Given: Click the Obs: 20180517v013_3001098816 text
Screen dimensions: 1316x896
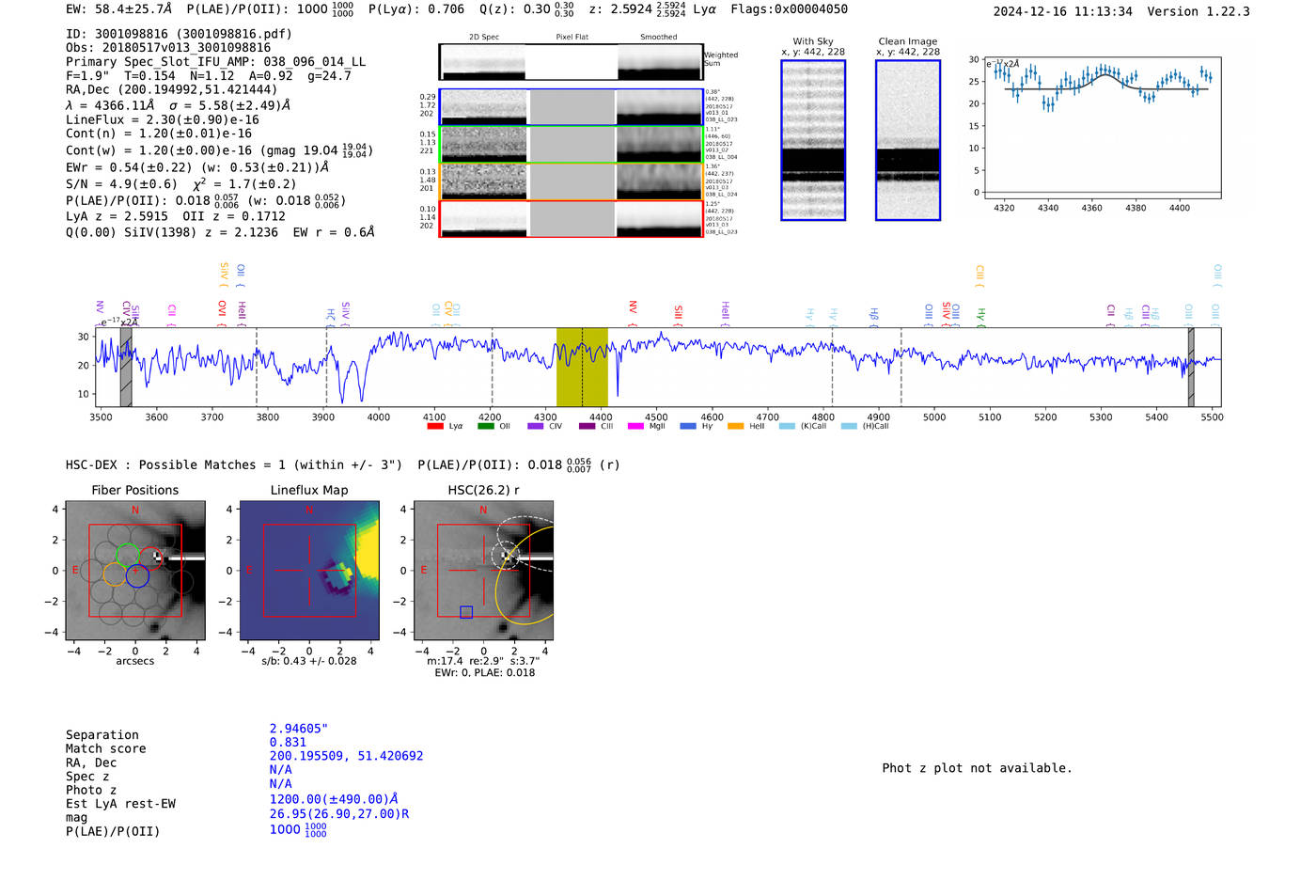Looking at the screenshot, I should tap(168, 47).
